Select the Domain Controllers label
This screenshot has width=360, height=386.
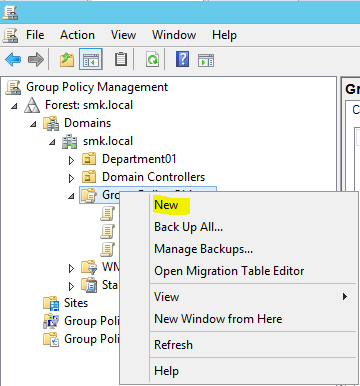pyautogui.click(x=153, y=177)
